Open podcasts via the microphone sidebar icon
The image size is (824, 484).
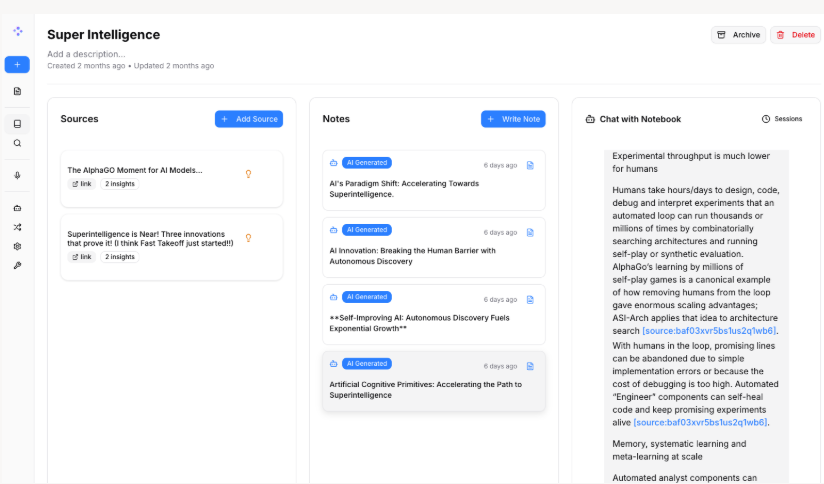coord(17,175)
